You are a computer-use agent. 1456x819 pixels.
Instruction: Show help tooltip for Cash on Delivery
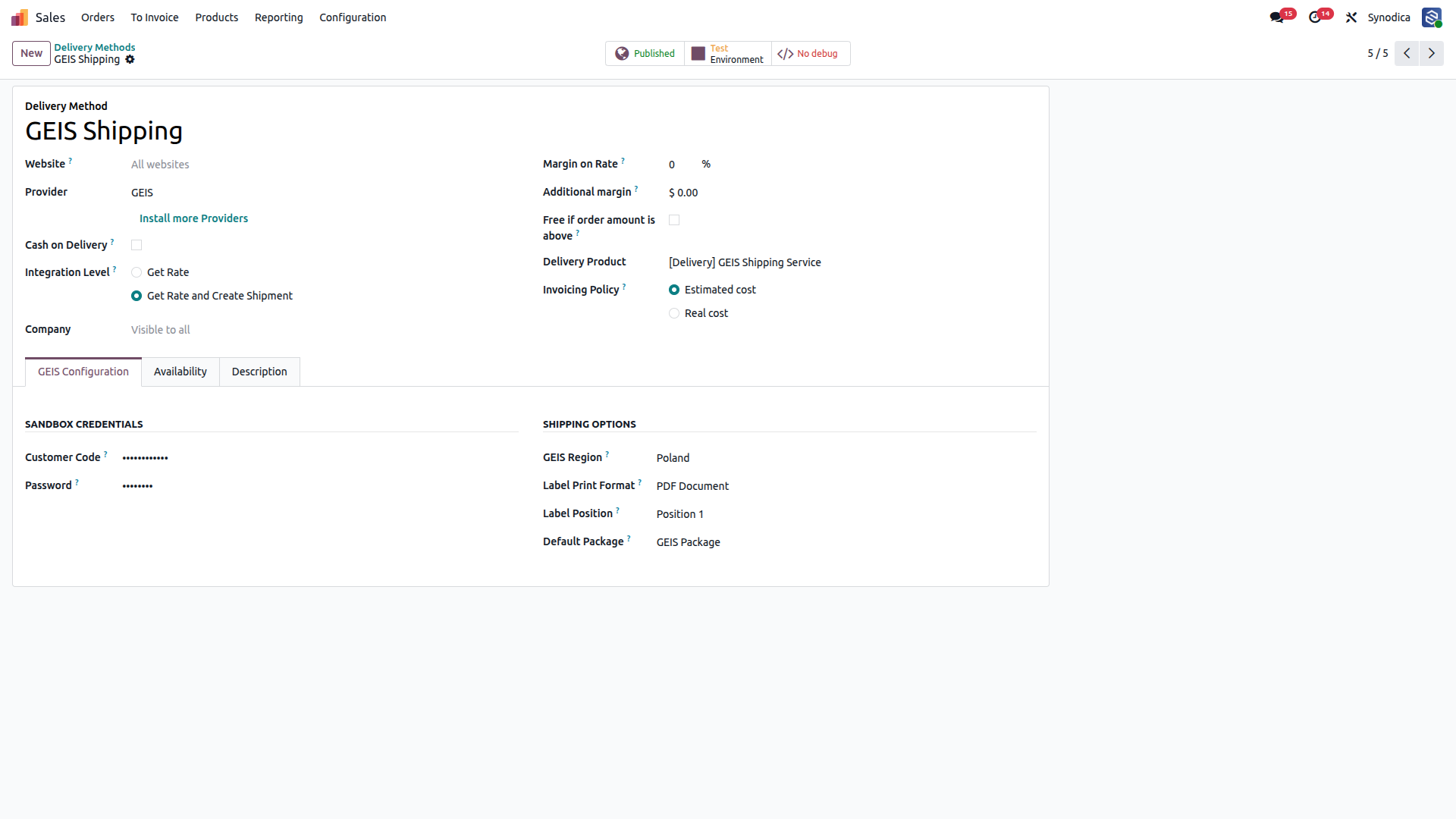click(x=112, y=242)
